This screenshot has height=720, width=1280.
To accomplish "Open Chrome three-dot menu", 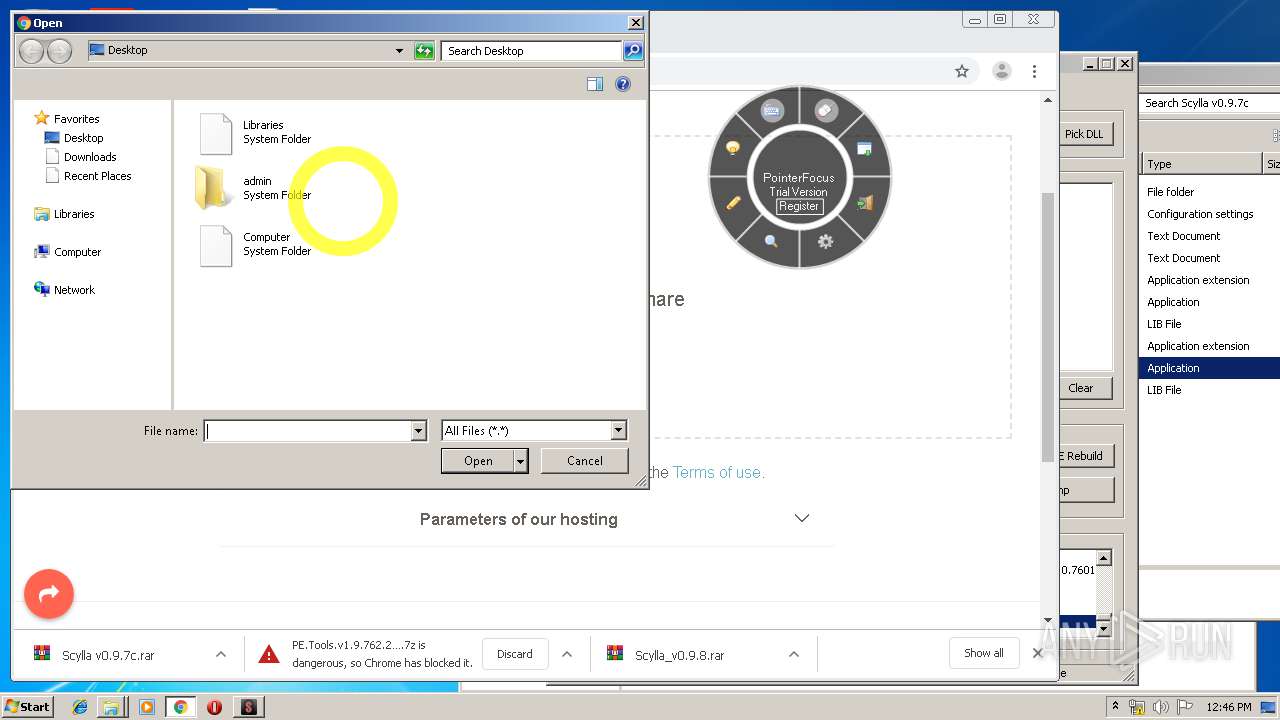I will [x=1034, y=71].
